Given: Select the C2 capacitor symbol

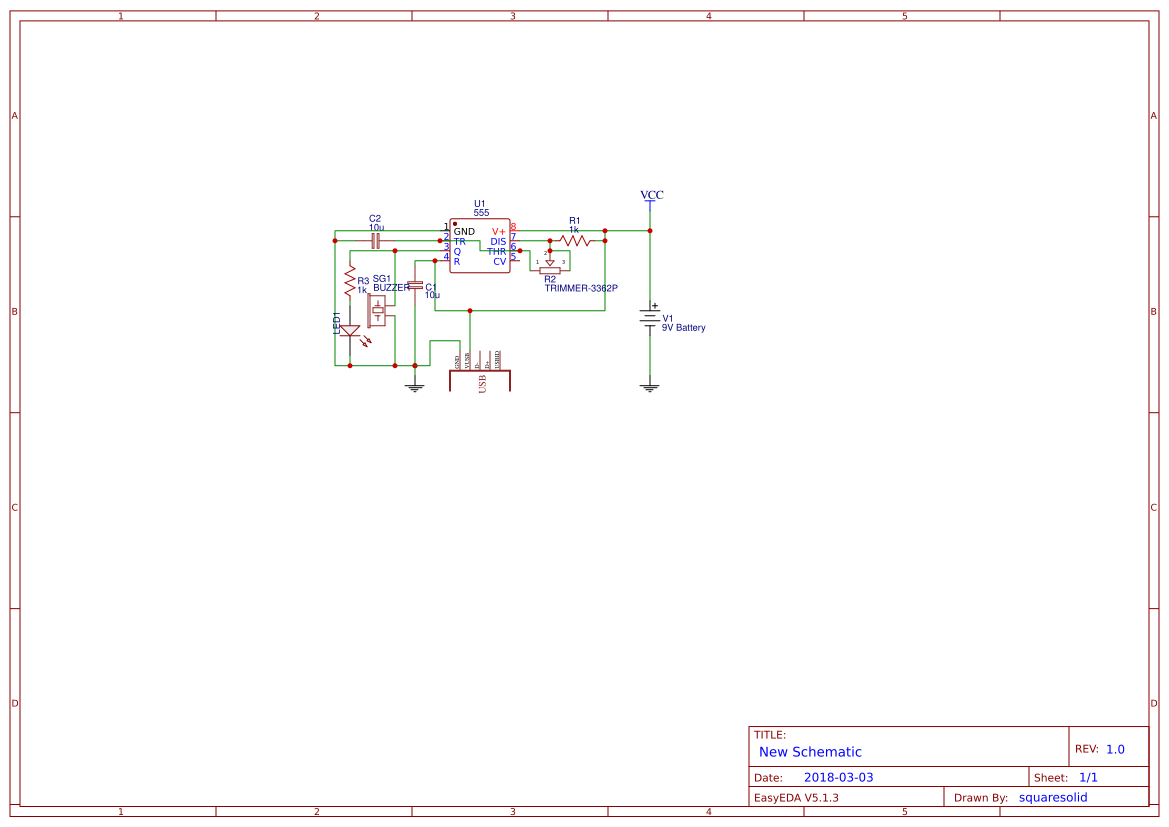Looking at the screenshot, I should (376, 241).
